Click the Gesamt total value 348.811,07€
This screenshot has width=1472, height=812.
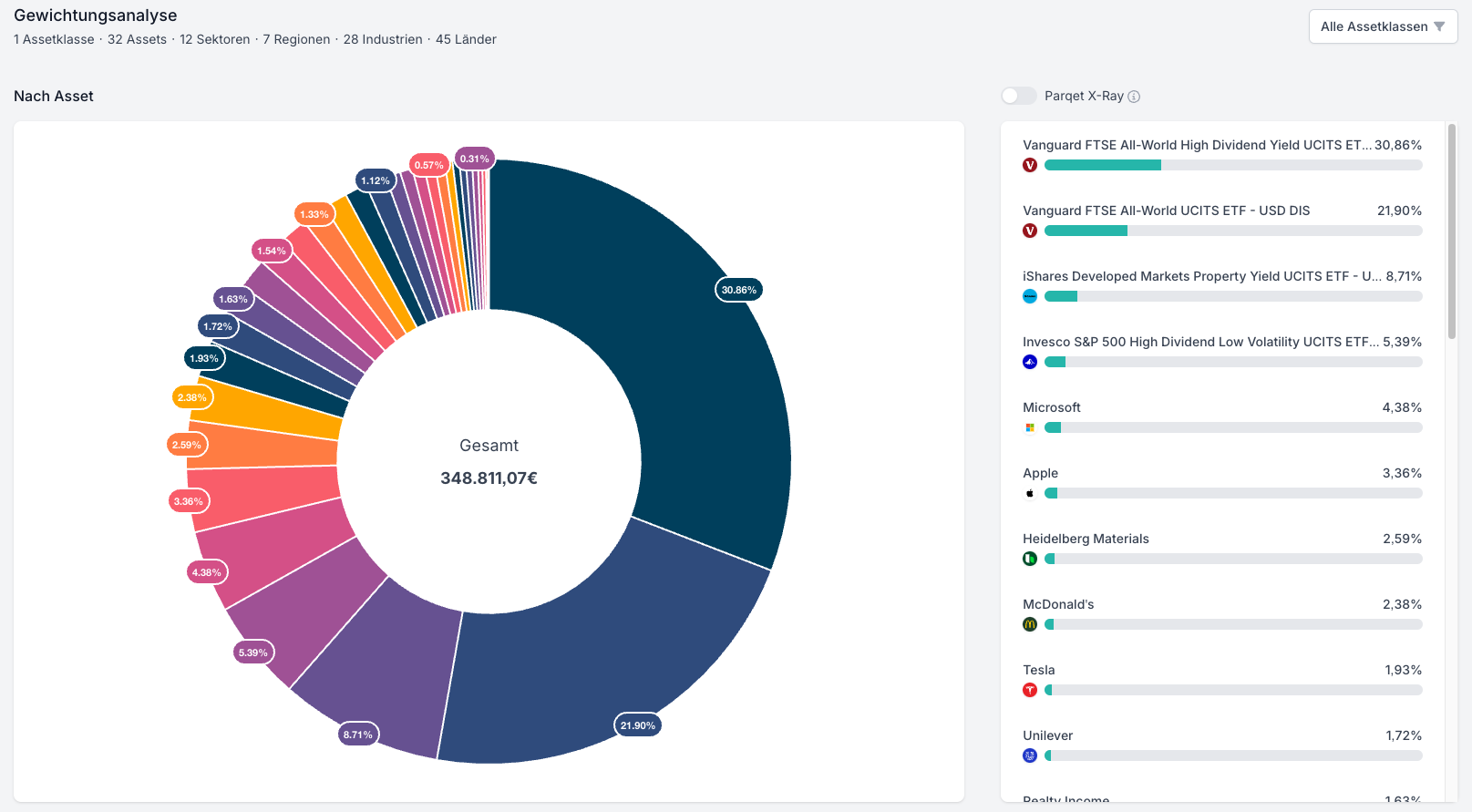489,478
